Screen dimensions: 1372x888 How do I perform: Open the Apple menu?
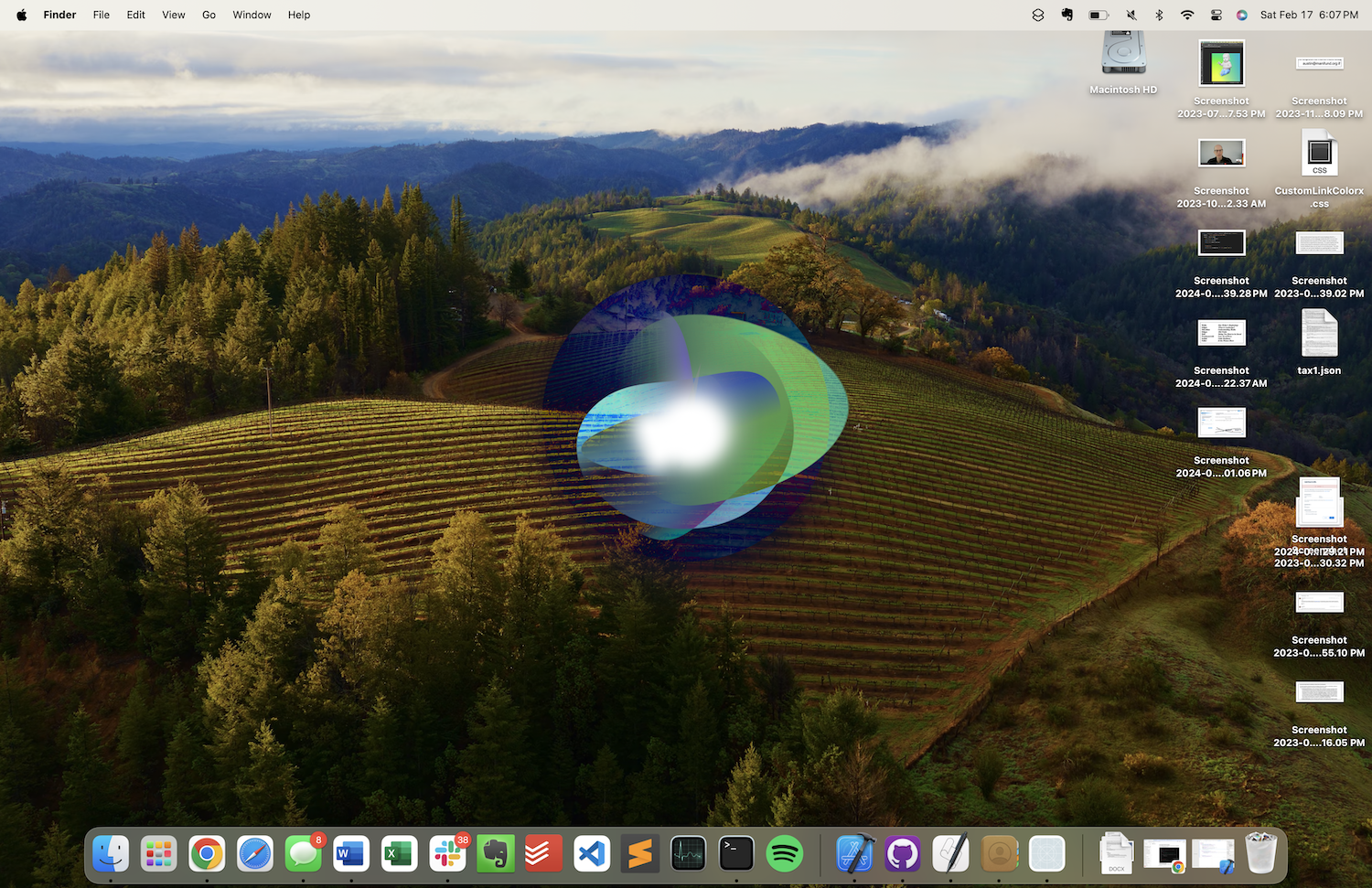[x=21, y=15]
